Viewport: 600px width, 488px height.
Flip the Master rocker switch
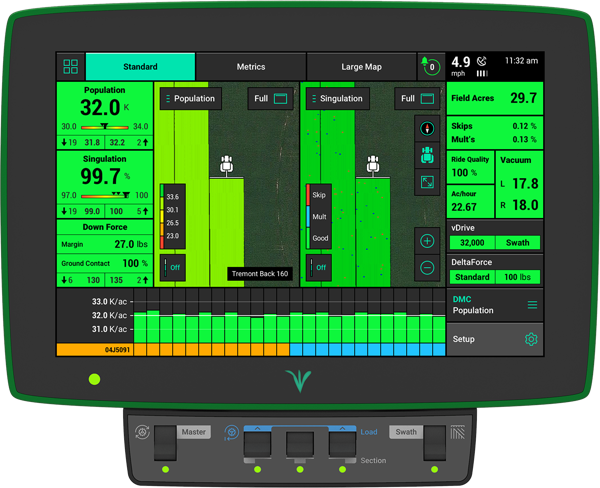[167, 444]
